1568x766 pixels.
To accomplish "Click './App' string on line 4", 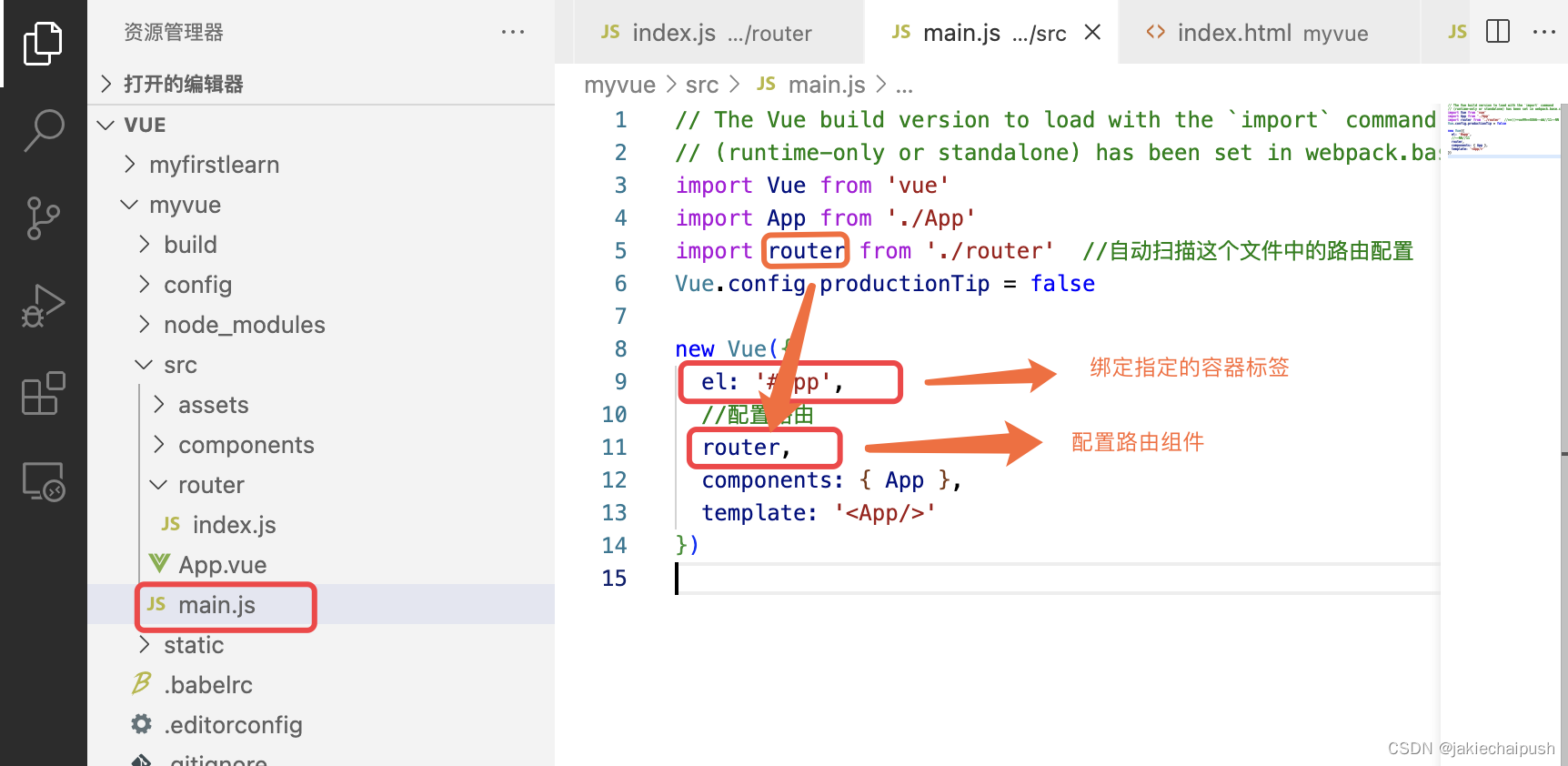I will 930,218.
